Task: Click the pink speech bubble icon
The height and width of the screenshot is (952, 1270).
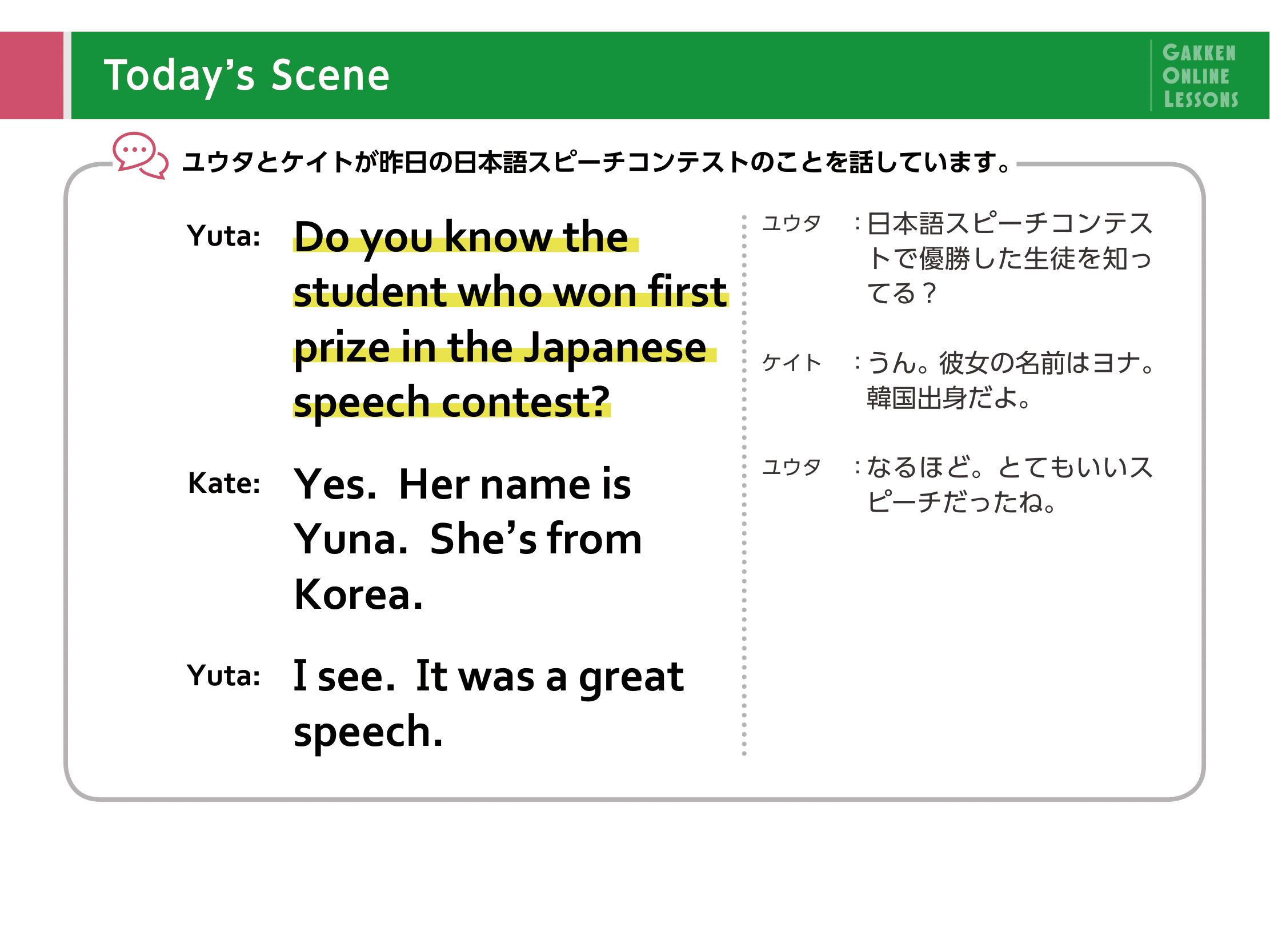Action: coord(141,155)
